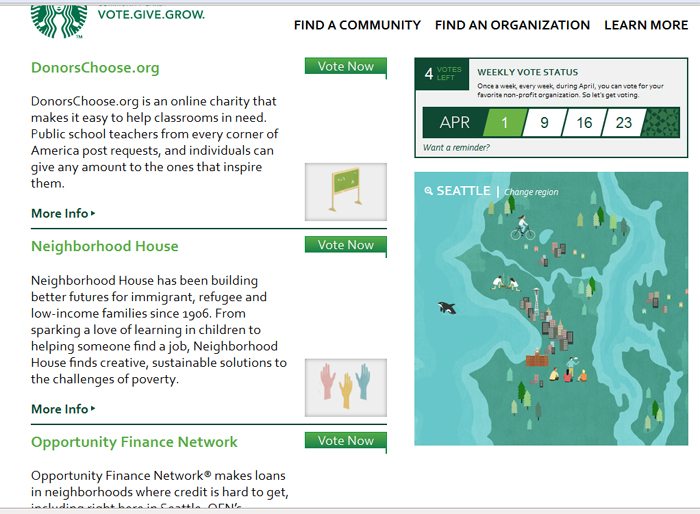Expand More Info under DonorsChoose.org

click(63, 213)
